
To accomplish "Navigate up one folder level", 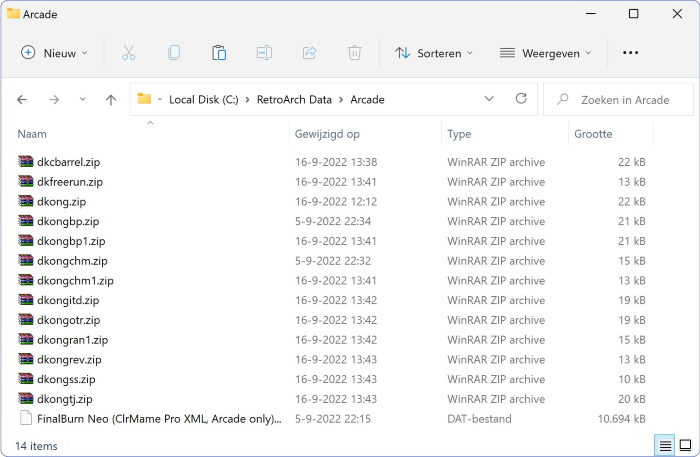I will tap(111, 100).
